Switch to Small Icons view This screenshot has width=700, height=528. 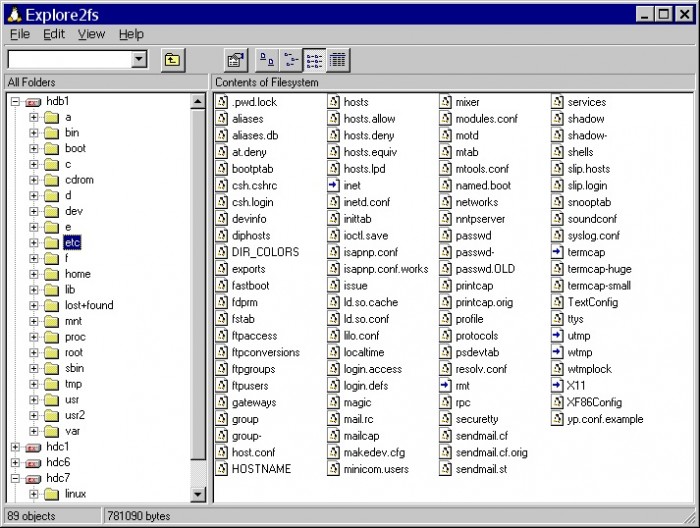tap(290, 60)
